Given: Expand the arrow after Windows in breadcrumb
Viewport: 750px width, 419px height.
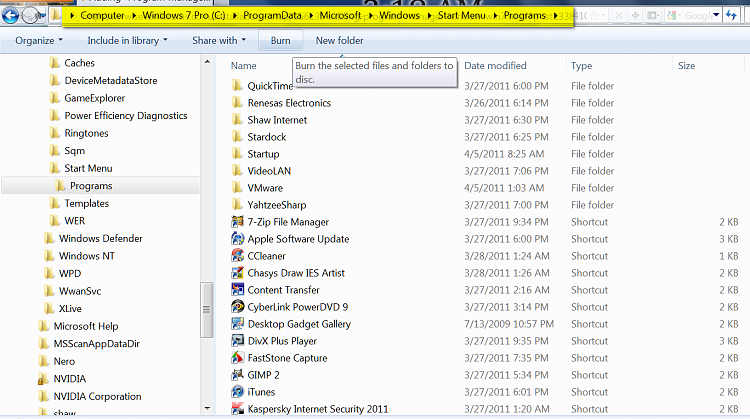Looking at the screenshot, I should tap(429, 16).
